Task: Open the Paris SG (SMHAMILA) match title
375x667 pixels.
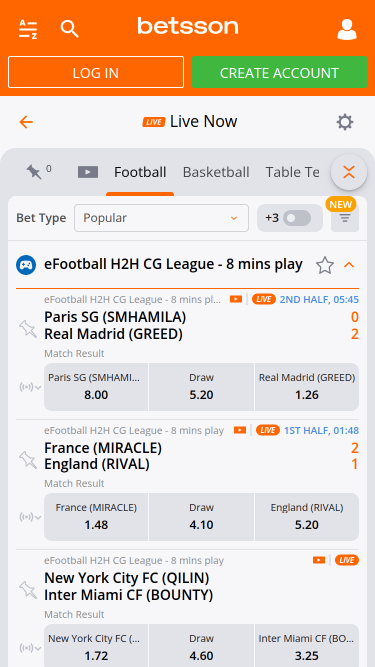Action: 115,317
